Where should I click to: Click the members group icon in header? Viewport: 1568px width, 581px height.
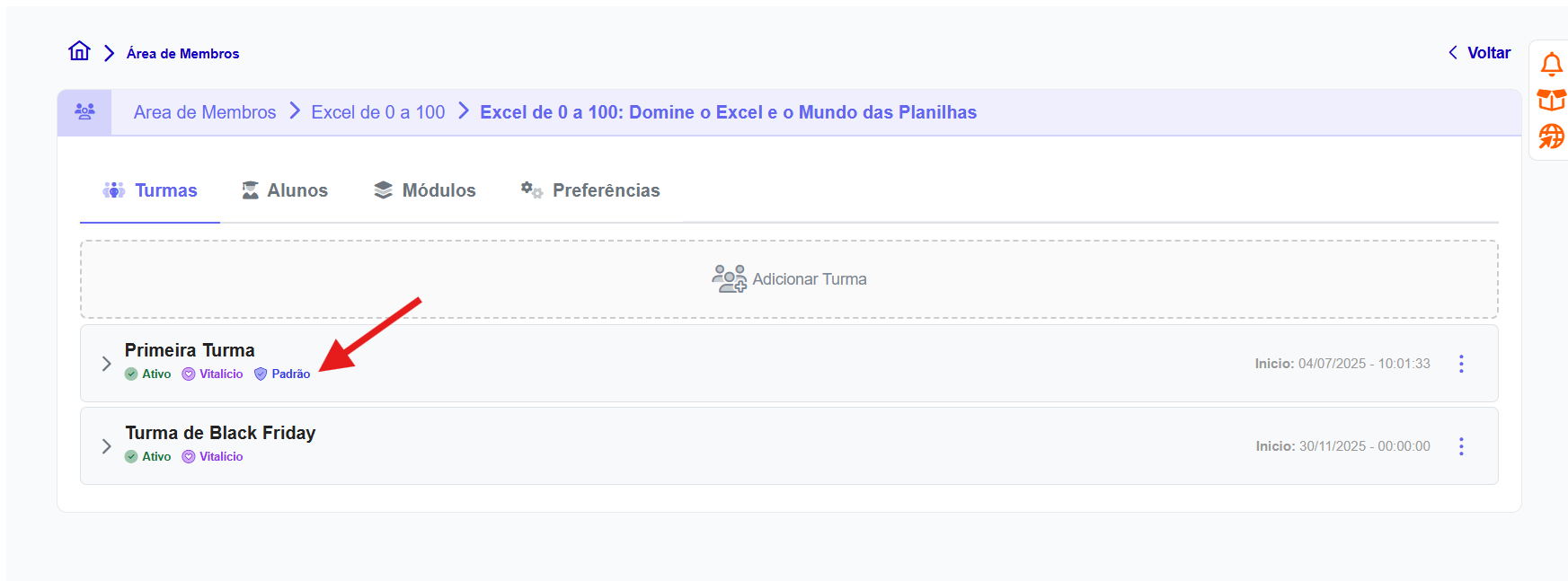[84, 112]
